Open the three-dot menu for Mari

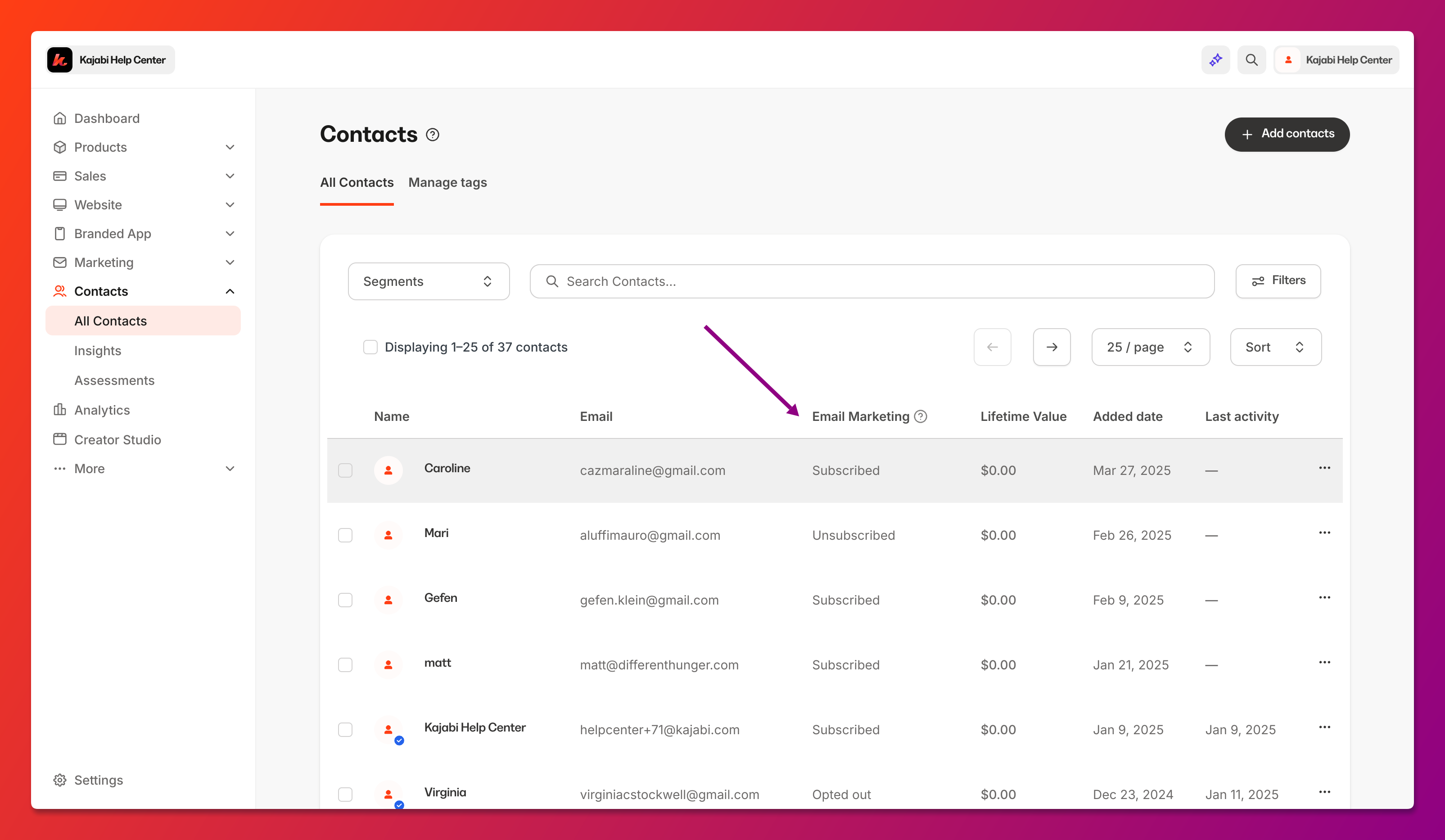click(1324, 533)
